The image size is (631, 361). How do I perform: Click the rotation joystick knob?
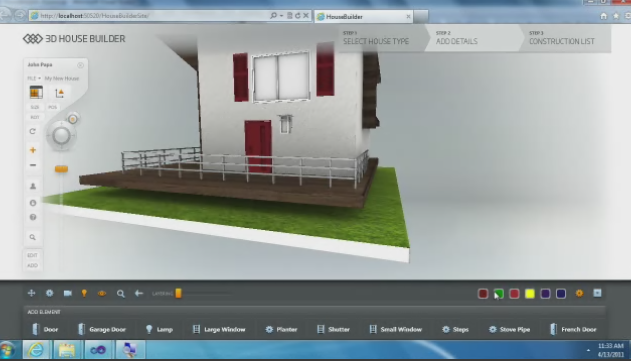(61, 136)
